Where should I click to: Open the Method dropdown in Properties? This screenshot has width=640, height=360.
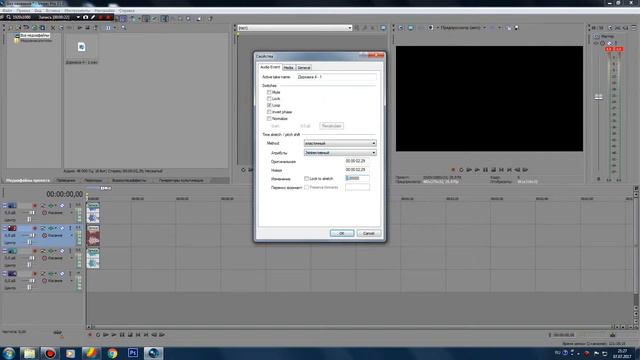[340, 143]
